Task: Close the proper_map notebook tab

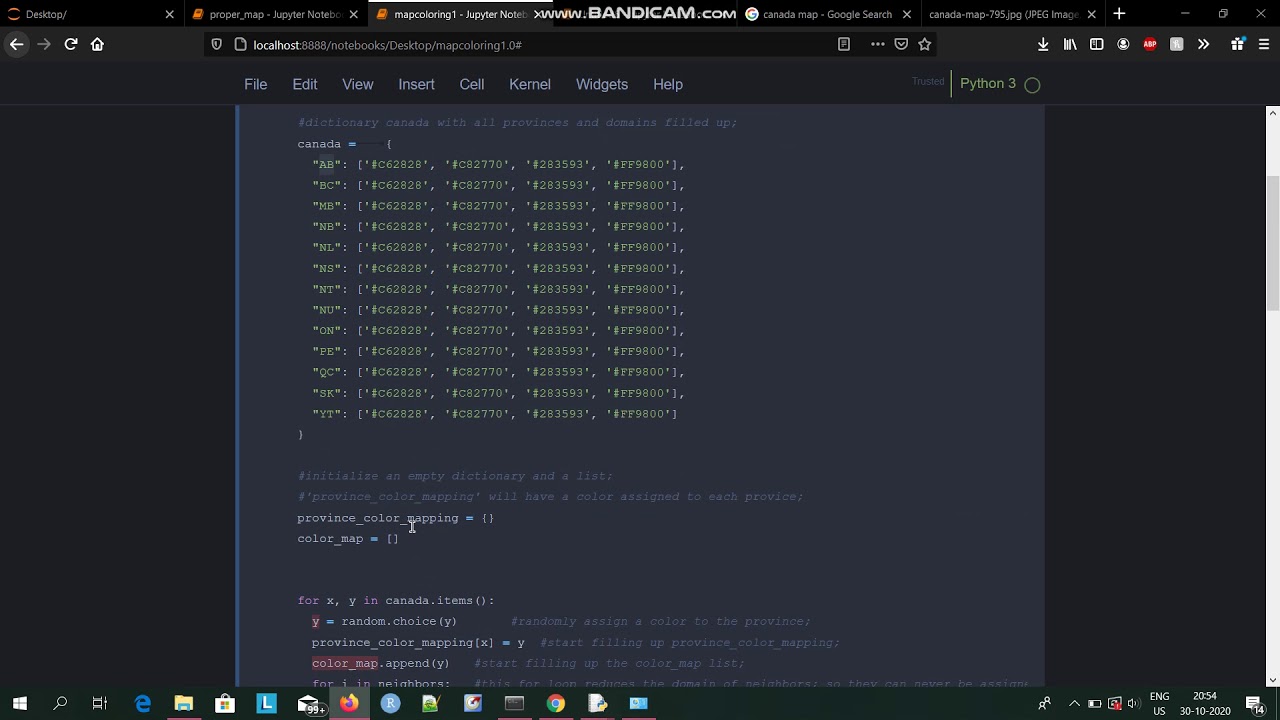Action: 353,14
